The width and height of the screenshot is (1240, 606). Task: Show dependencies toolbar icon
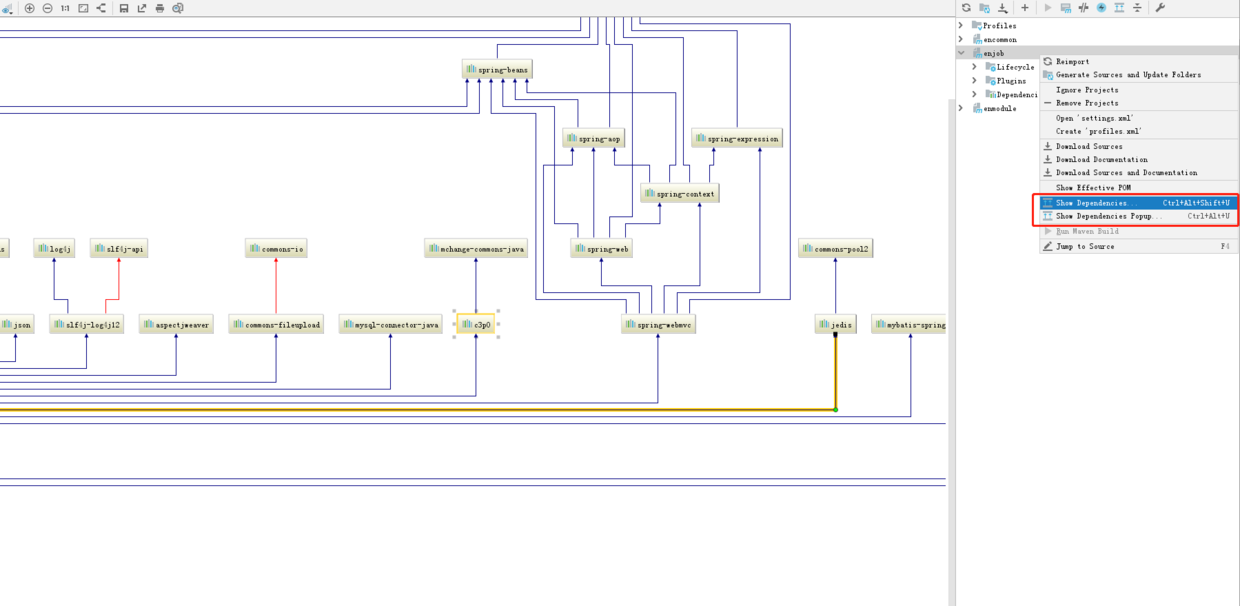[x=1119, y=8]
